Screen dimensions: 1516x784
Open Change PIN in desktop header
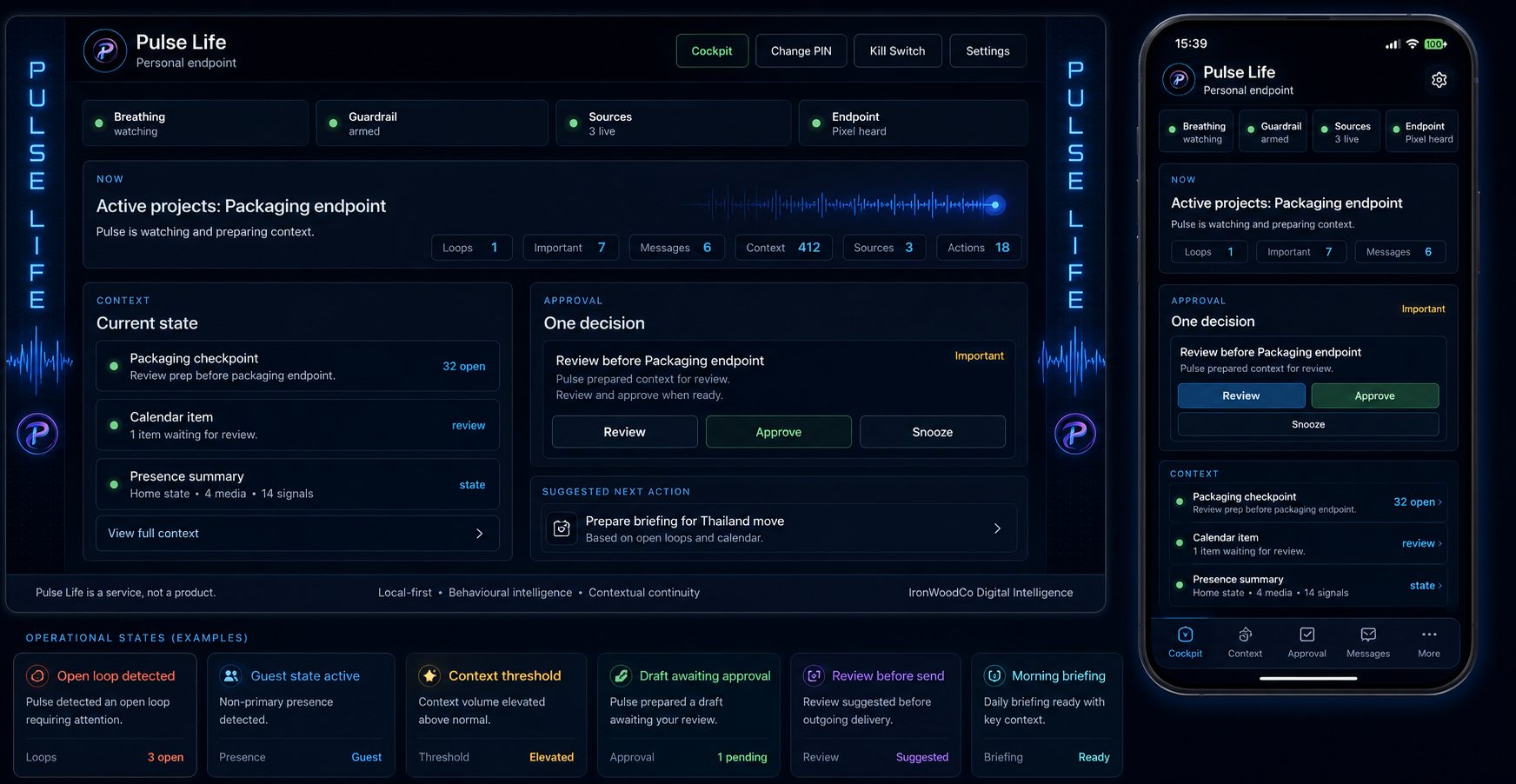click(x=801, y=50)
